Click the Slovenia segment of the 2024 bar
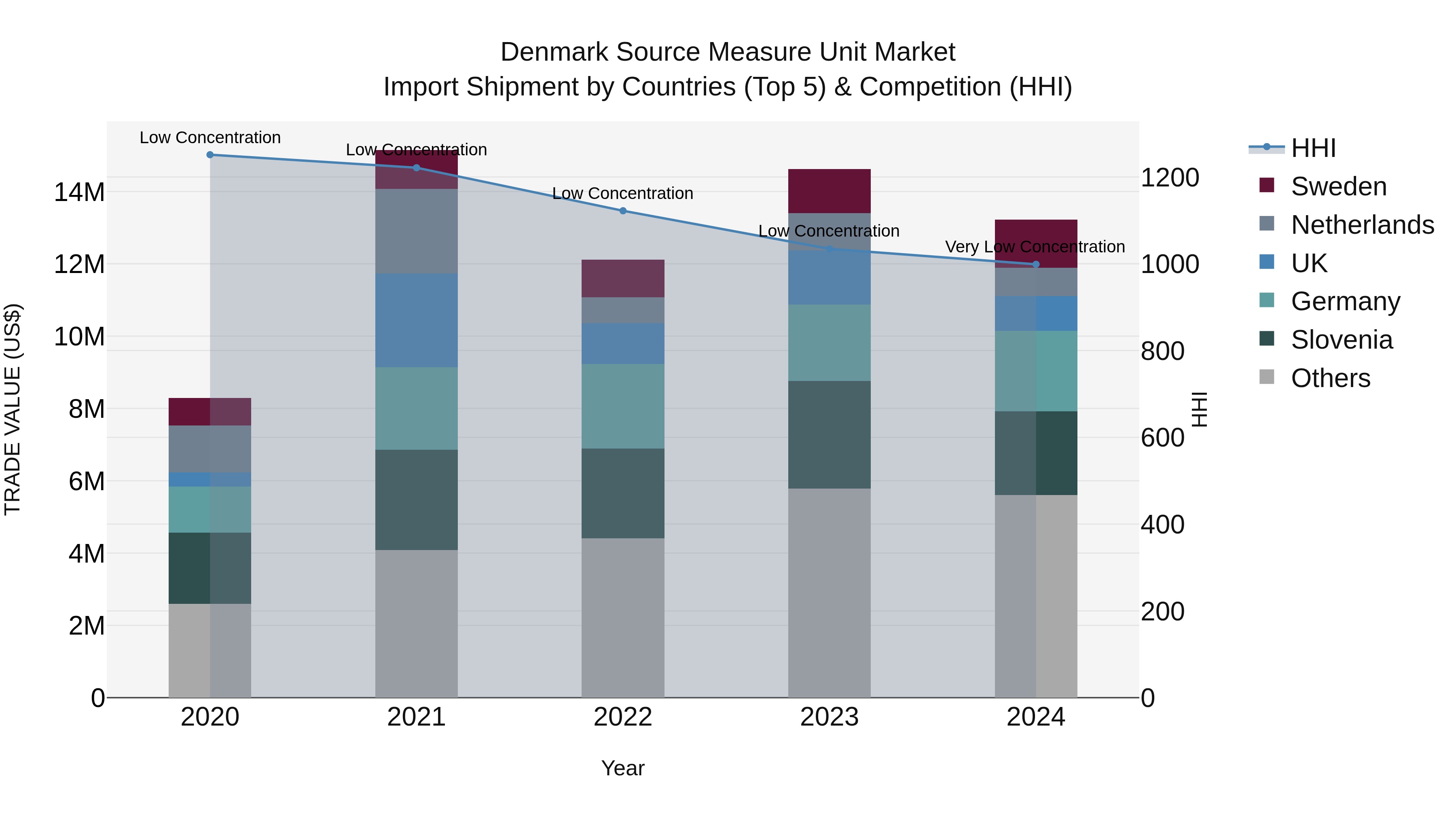This screenshot has height=819, width=1456. (x=1036, y=453)
